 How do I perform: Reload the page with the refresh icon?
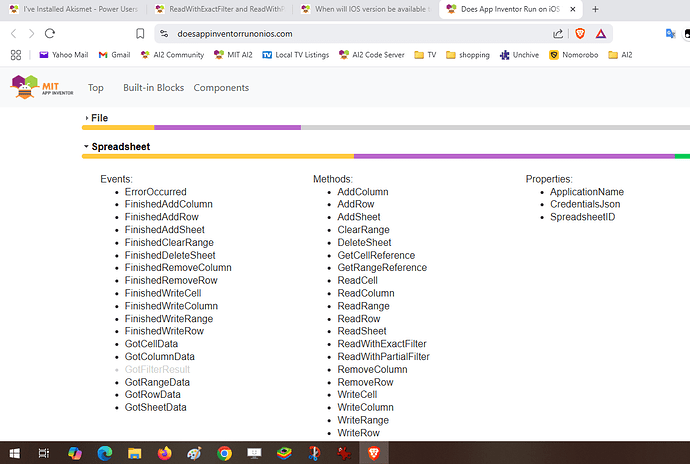click(x=50, y=33)
